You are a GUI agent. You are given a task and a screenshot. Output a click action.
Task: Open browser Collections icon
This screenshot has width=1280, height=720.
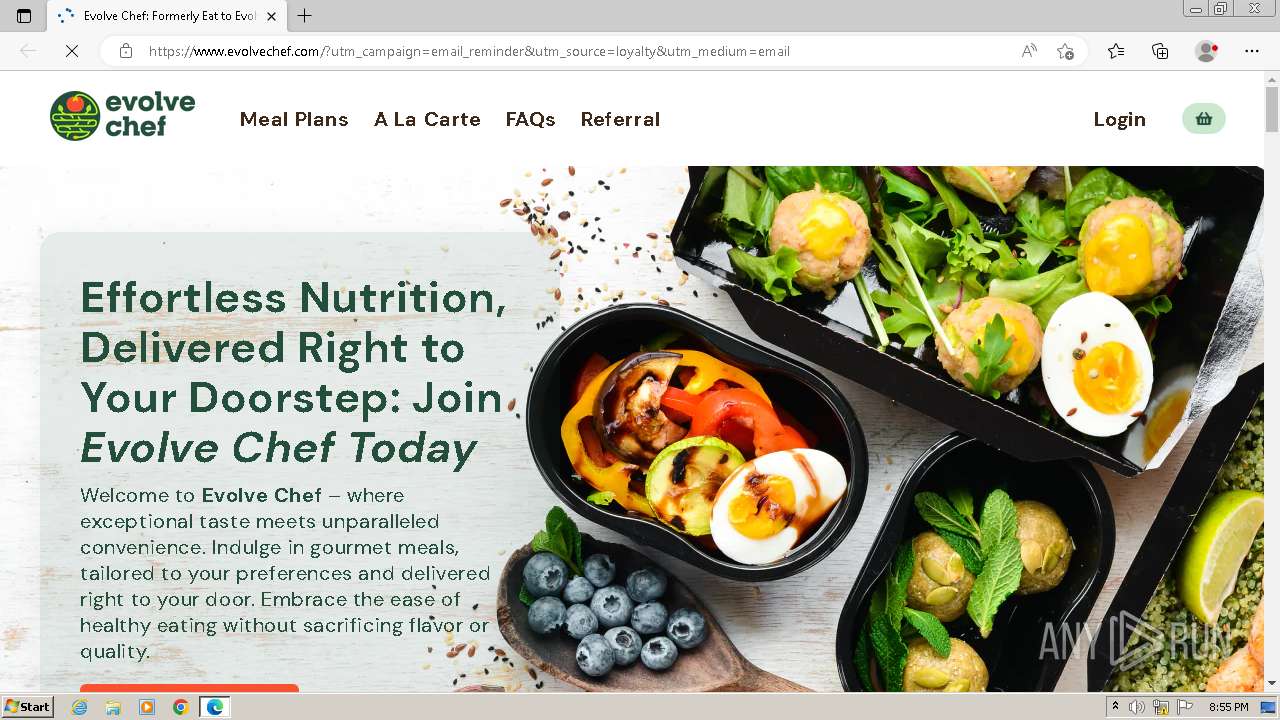tap(1160, 51)
